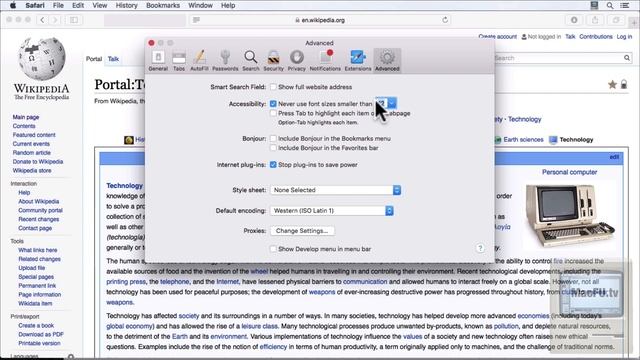
Task: Show all tabs button in Safari toolbar
Action: (616, 20)
